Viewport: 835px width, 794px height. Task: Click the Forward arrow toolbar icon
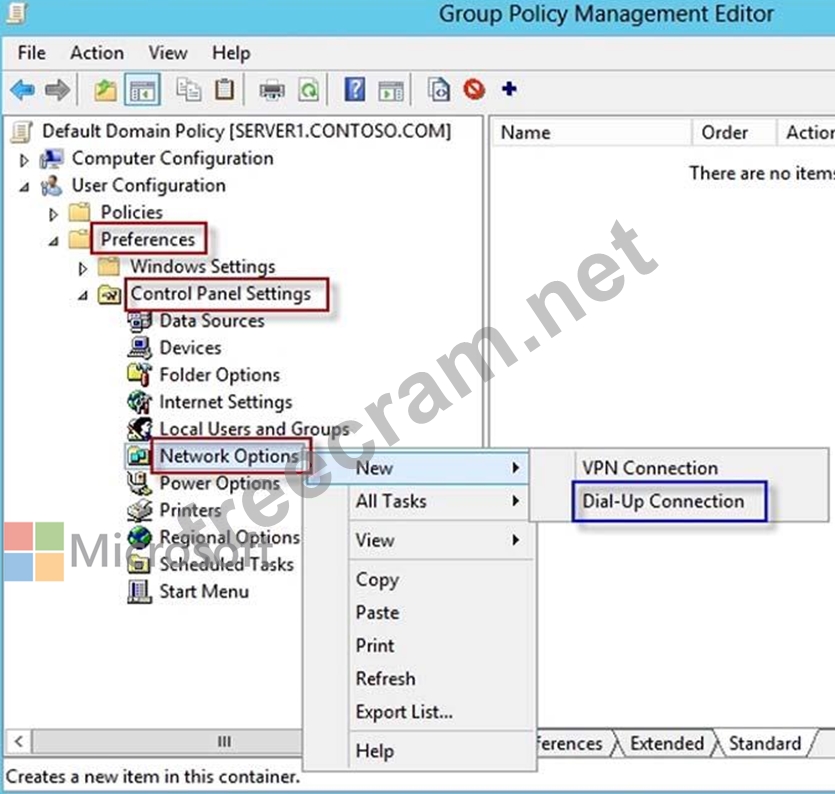[58, 90]
